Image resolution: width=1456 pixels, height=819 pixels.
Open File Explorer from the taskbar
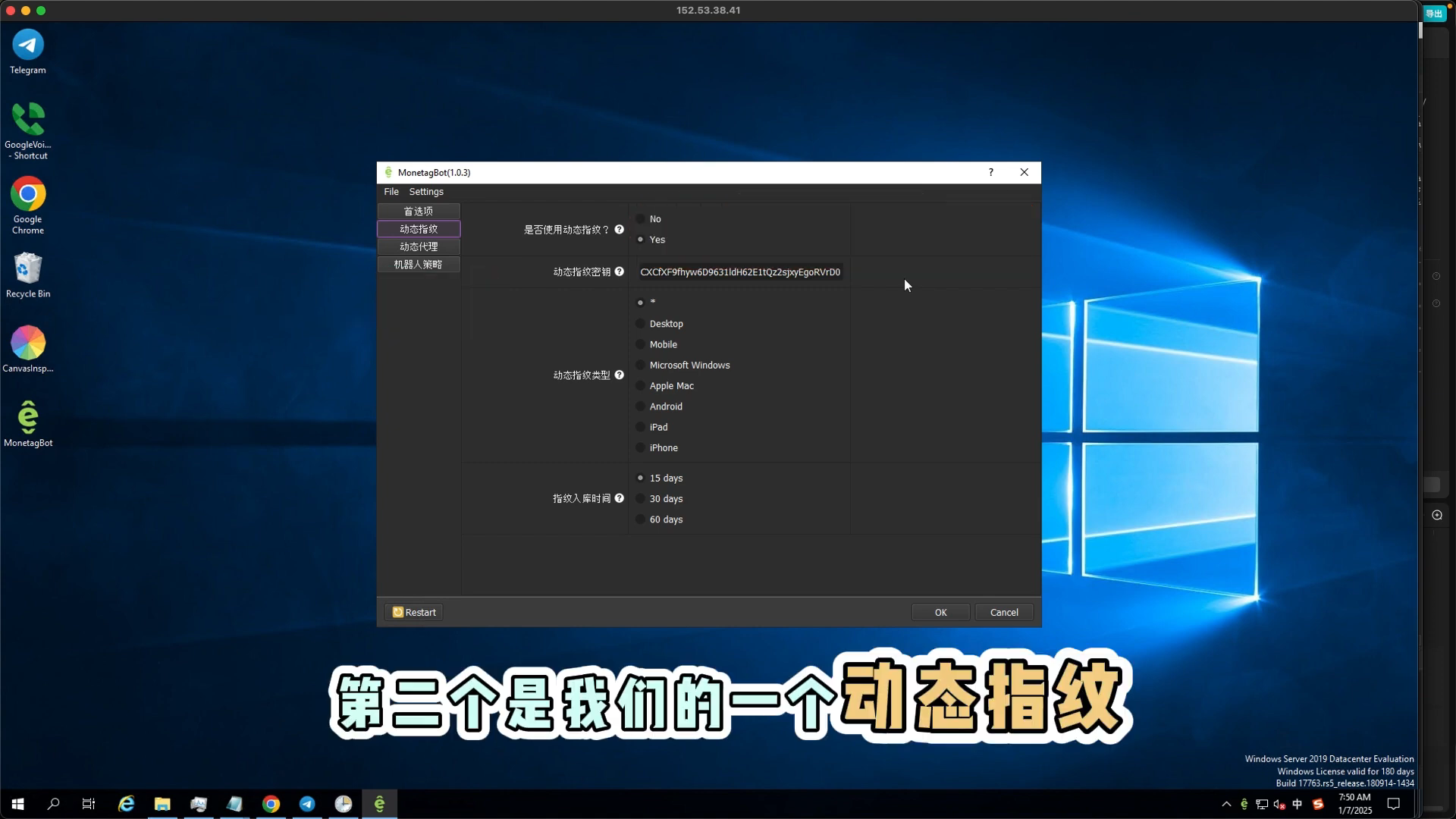162,804
